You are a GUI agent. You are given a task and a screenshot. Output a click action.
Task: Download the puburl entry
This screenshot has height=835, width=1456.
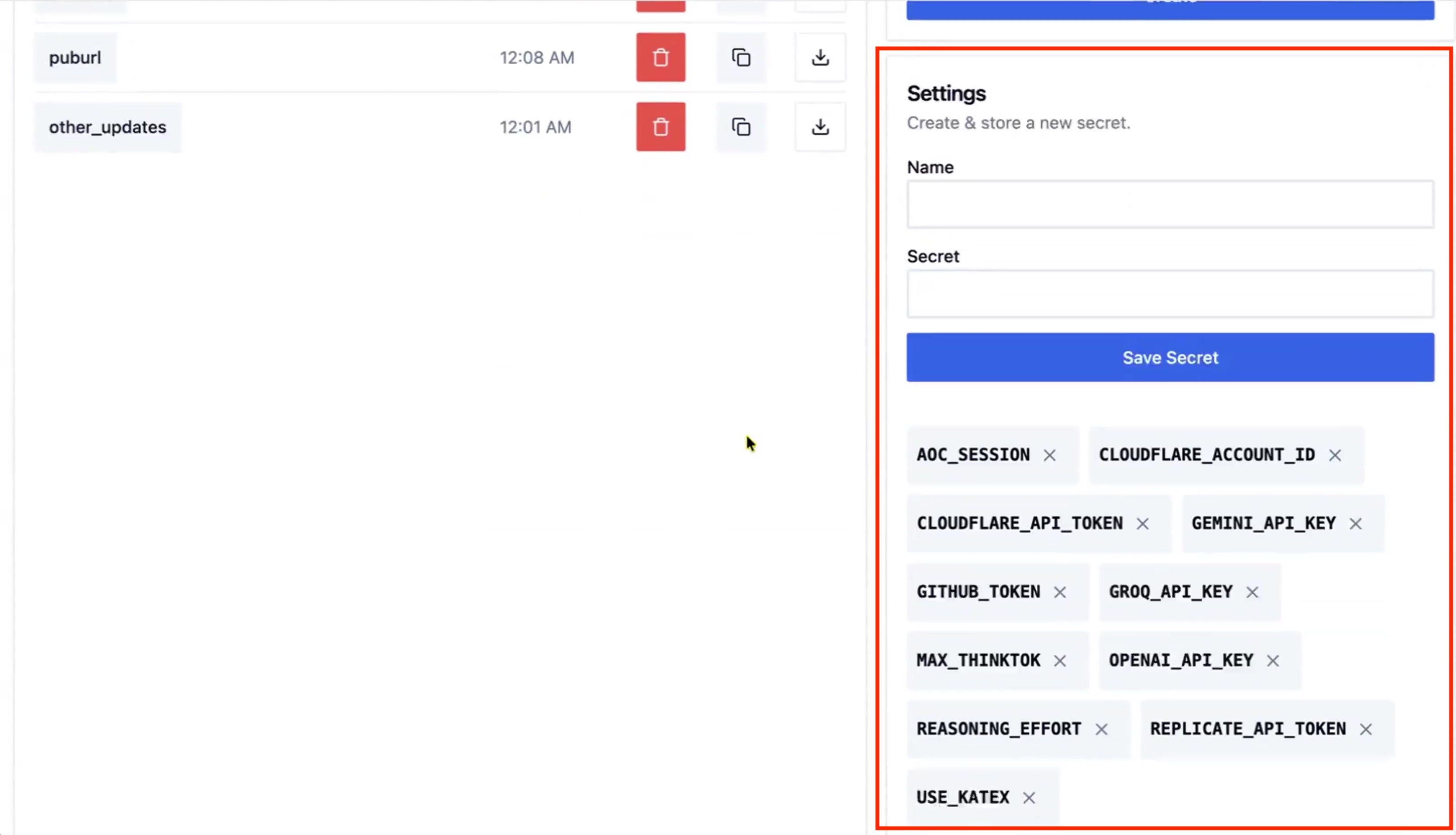[820, 57]
